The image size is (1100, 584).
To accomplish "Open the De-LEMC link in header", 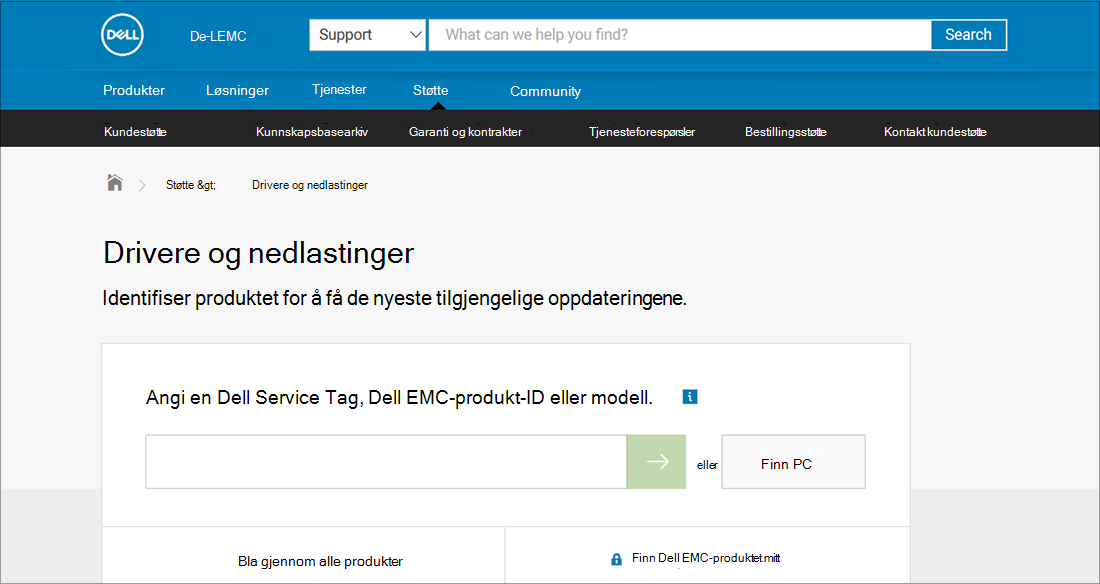I will coord(218,36).
